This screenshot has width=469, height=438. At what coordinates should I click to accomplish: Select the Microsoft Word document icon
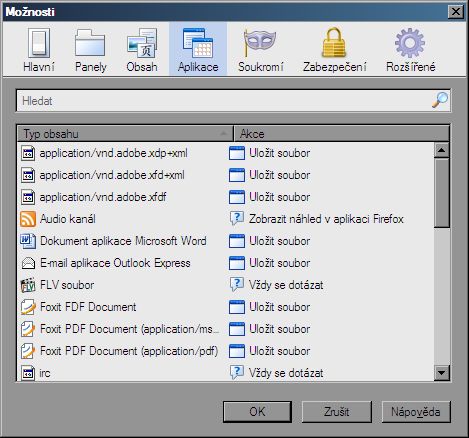[28, 241]
